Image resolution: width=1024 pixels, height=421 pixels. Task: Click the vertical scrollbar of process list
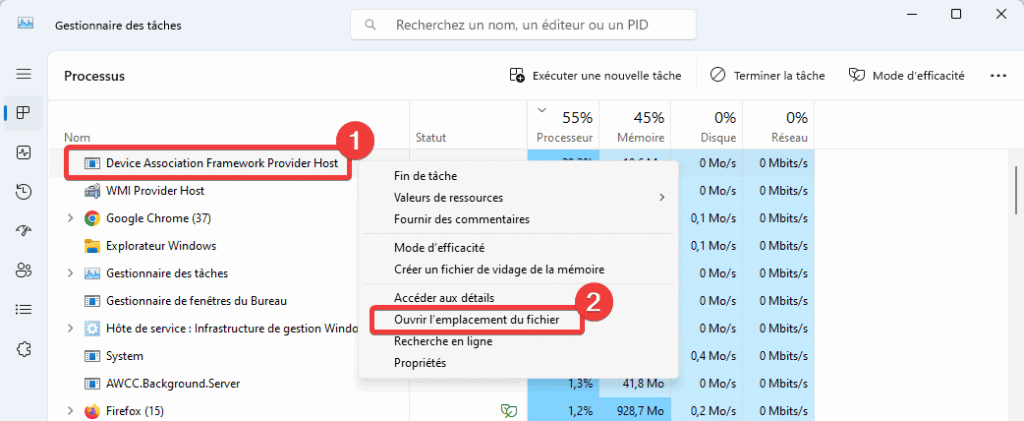coord(1018,189)
